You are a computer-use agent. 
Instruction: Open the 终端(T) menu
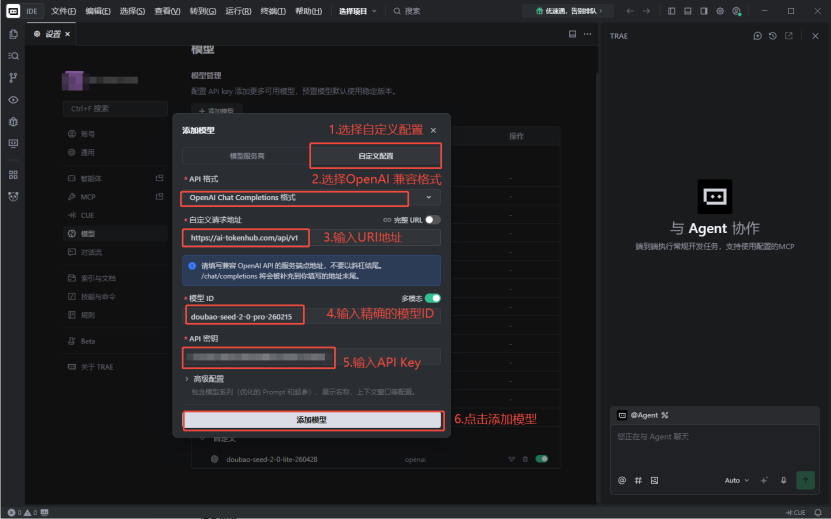[273, 11]
